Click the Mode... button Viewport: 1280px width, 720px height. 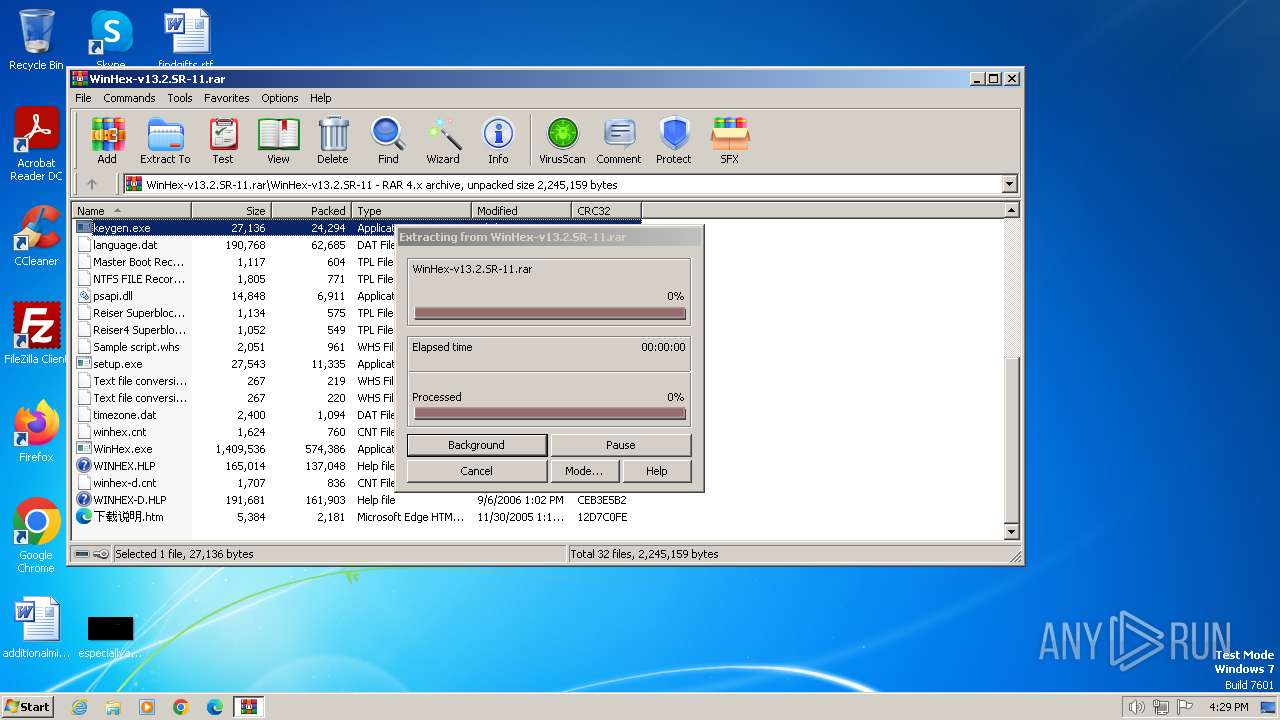pyautogui.click(x=584, y=471)
